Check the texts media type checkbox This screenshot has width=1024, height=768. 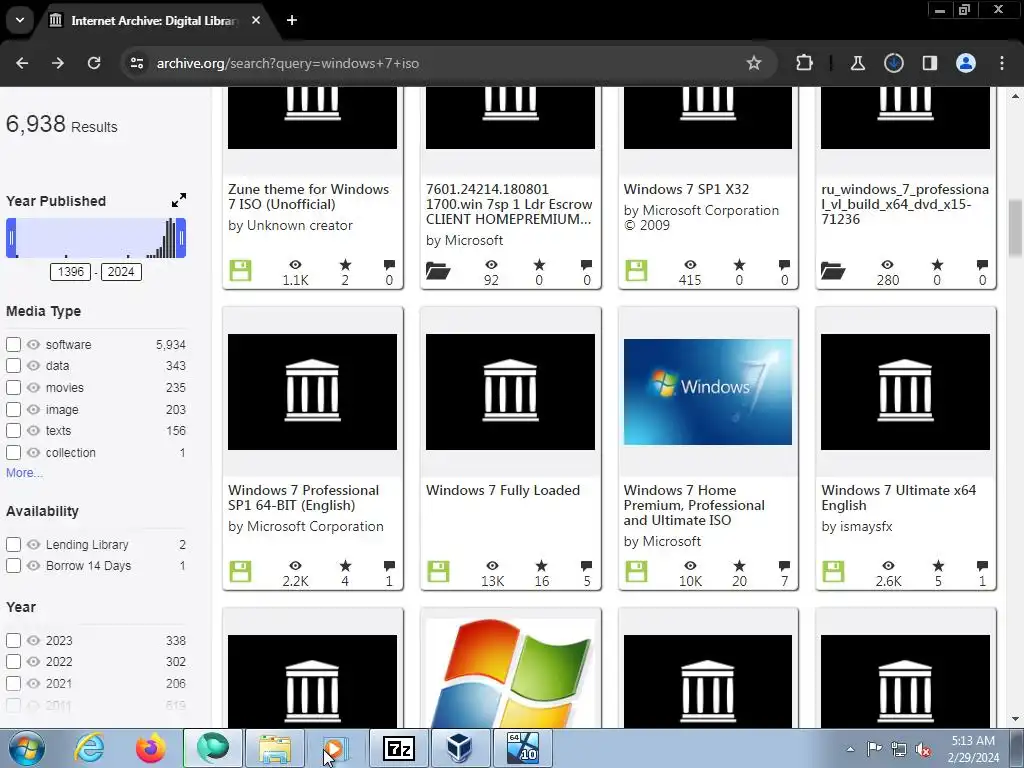click(x=13, y=430)
